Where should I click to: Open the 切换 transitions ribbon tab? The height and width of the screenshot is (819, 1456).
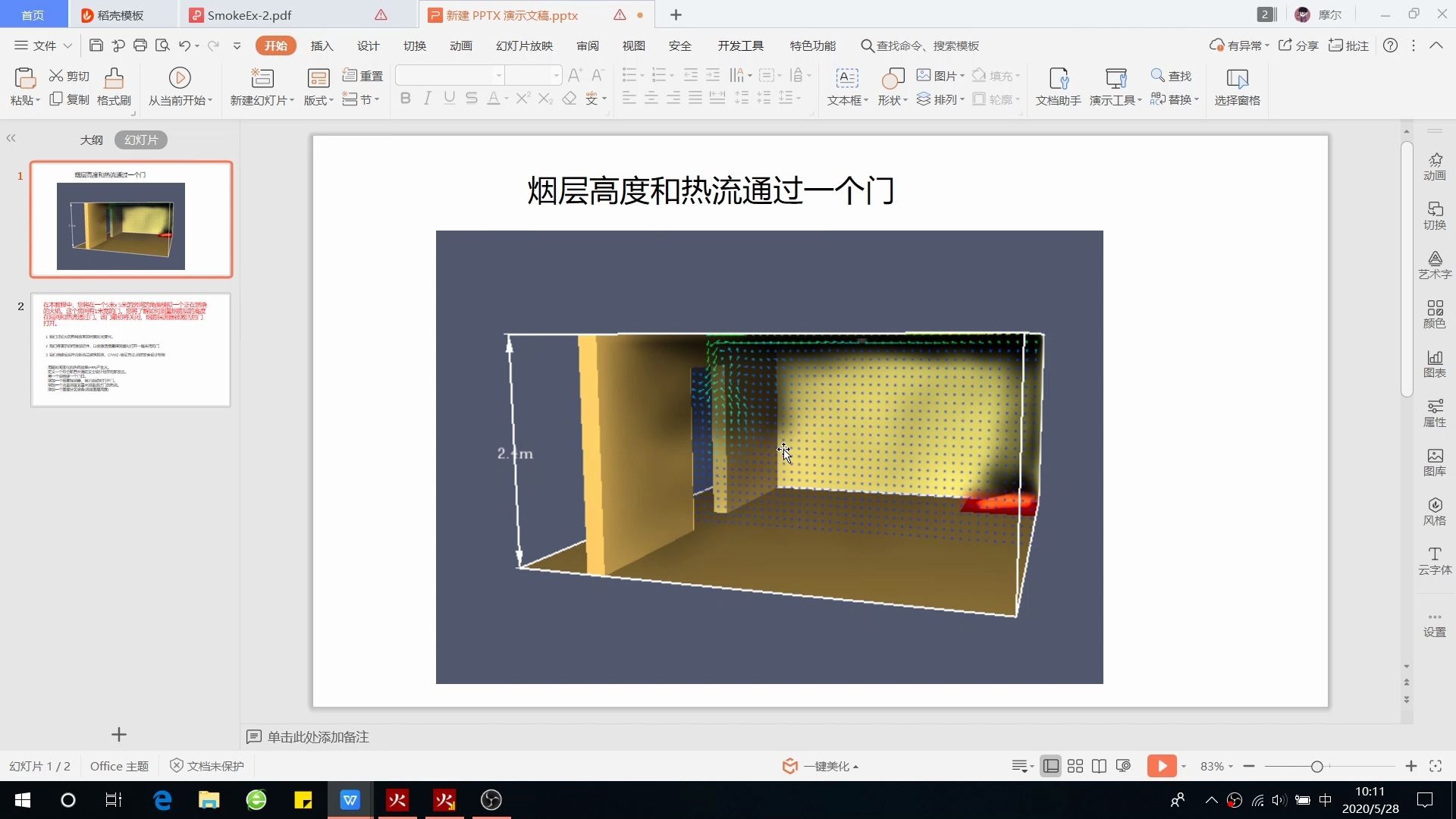(414, 45)
